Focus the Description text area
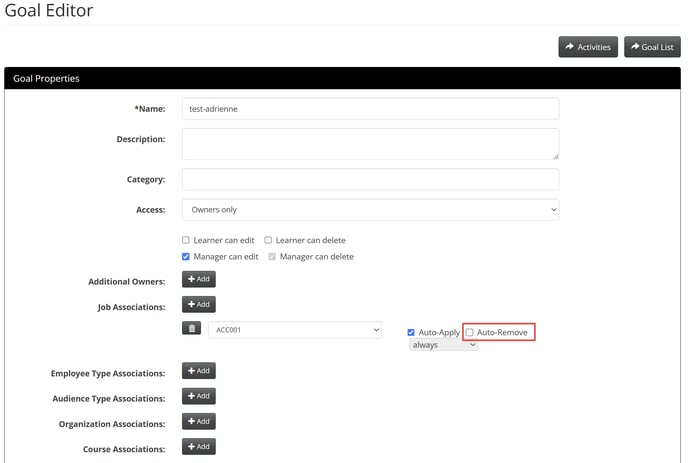This screenshot has height=463, width=688. (x=370, y=144)
